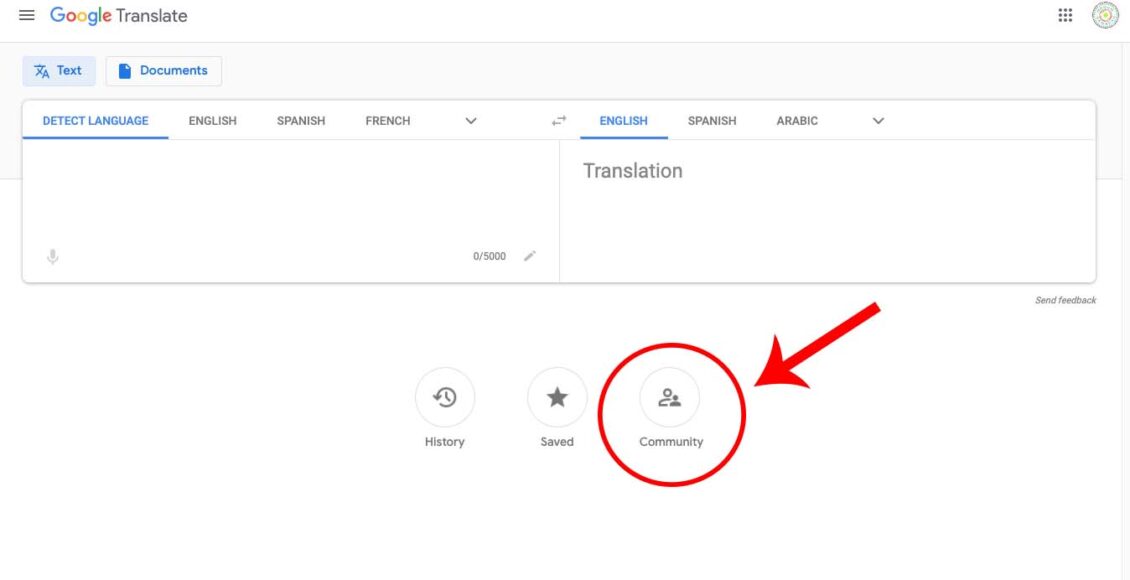Screen dimensions: 1130x580
Task: Open the hamburger main menu
Action: (27, 16)
